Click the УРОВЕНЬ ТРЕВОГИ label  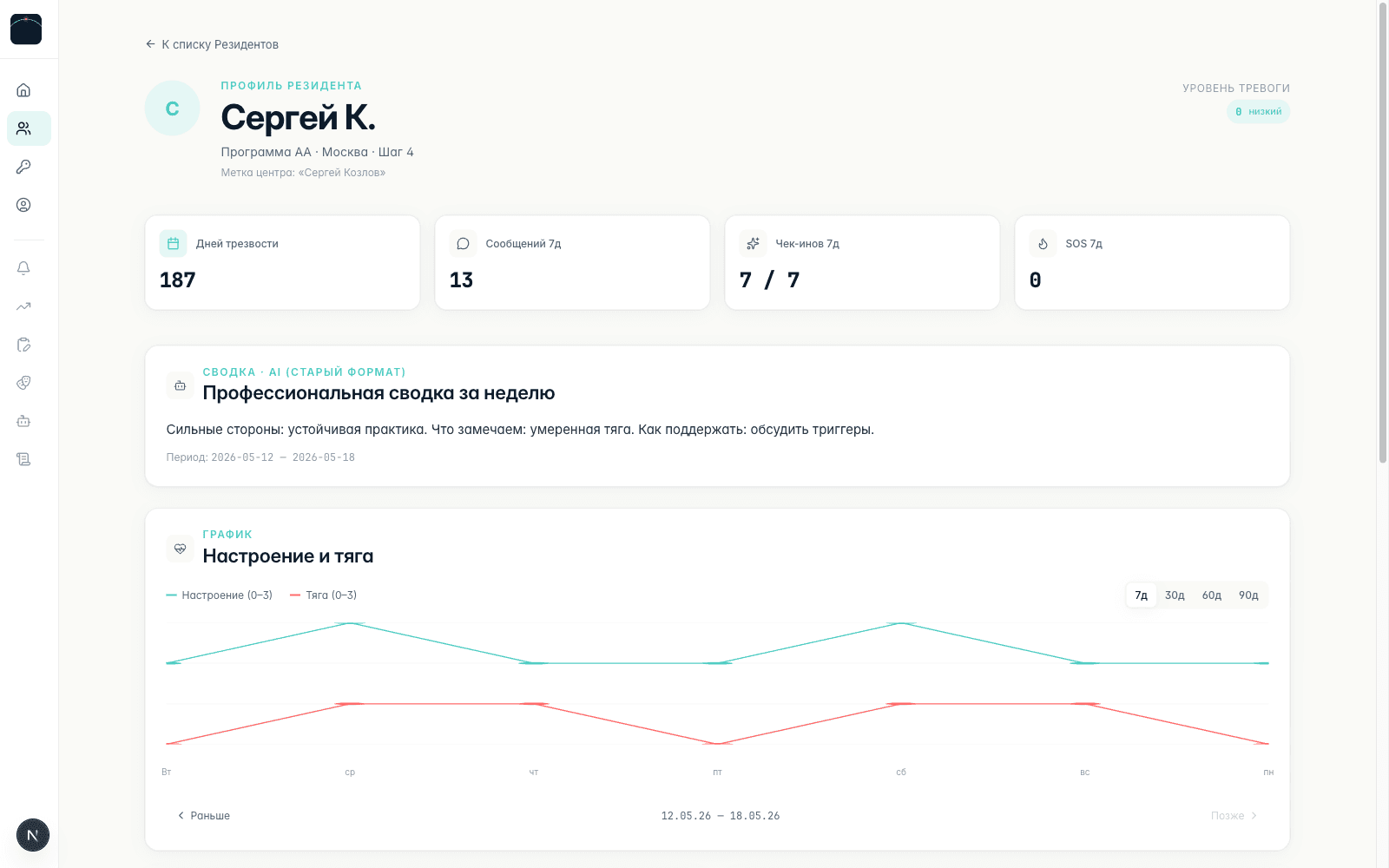1236,89
